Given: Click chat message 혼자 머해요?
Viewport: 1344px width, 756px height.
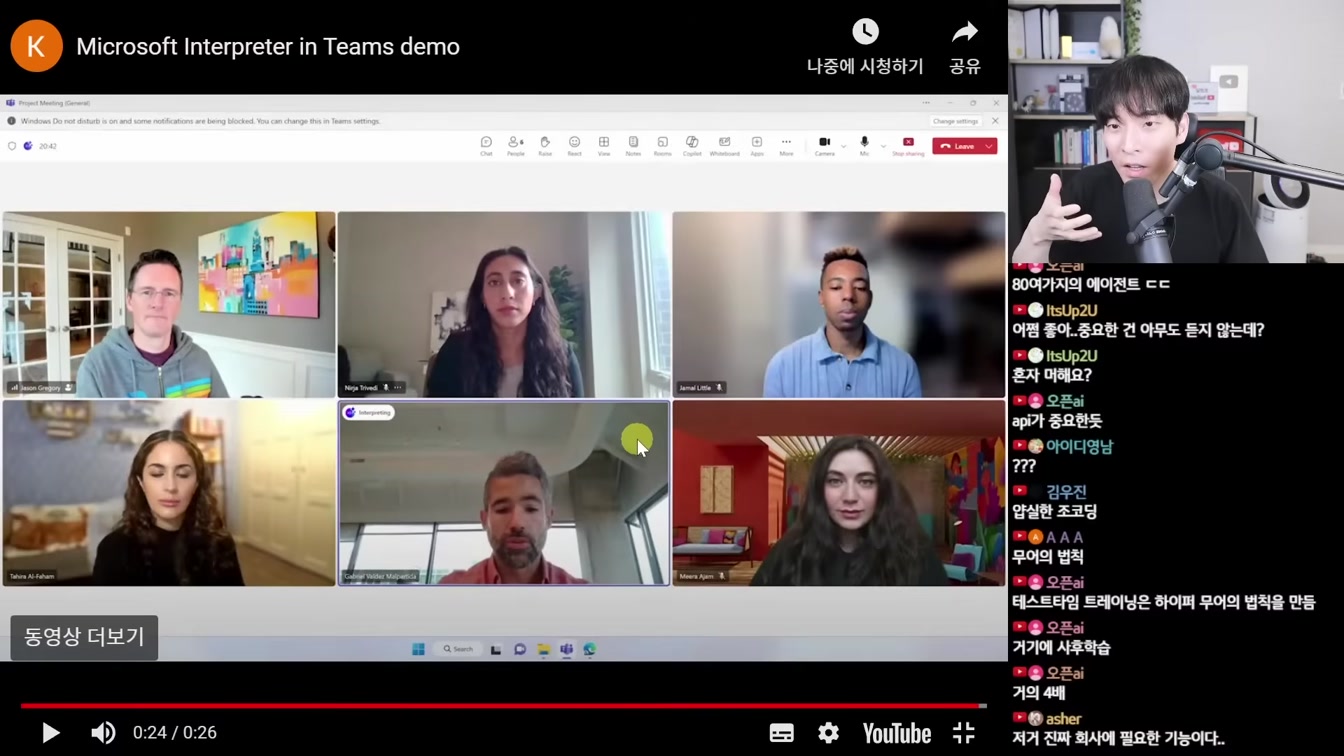Looking at the screenshot, I should 1051,375.
